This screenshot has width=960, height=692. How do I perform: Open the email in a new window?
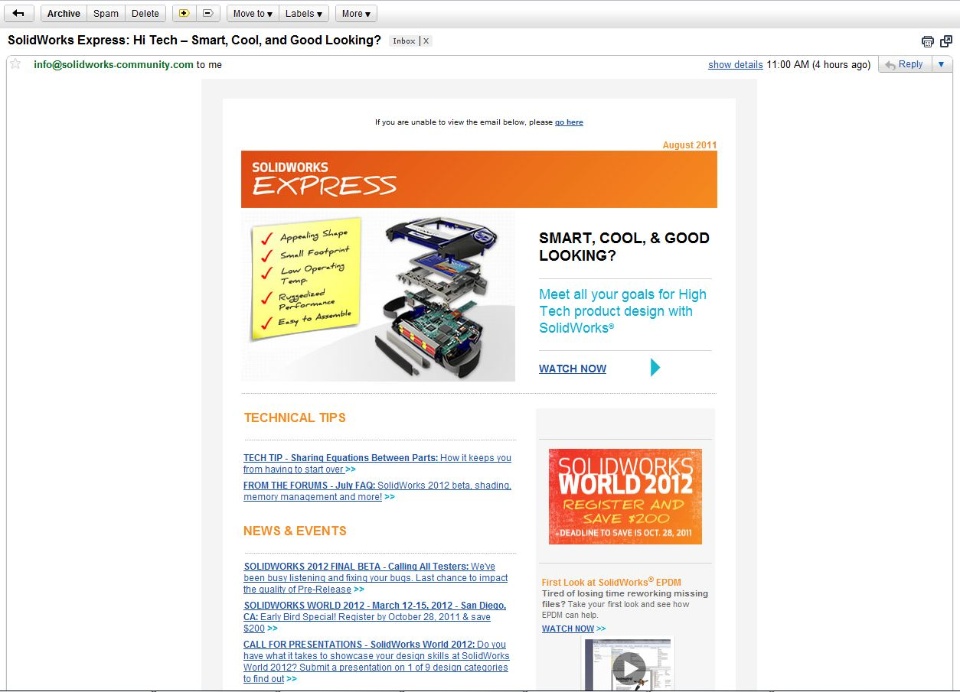946,42
